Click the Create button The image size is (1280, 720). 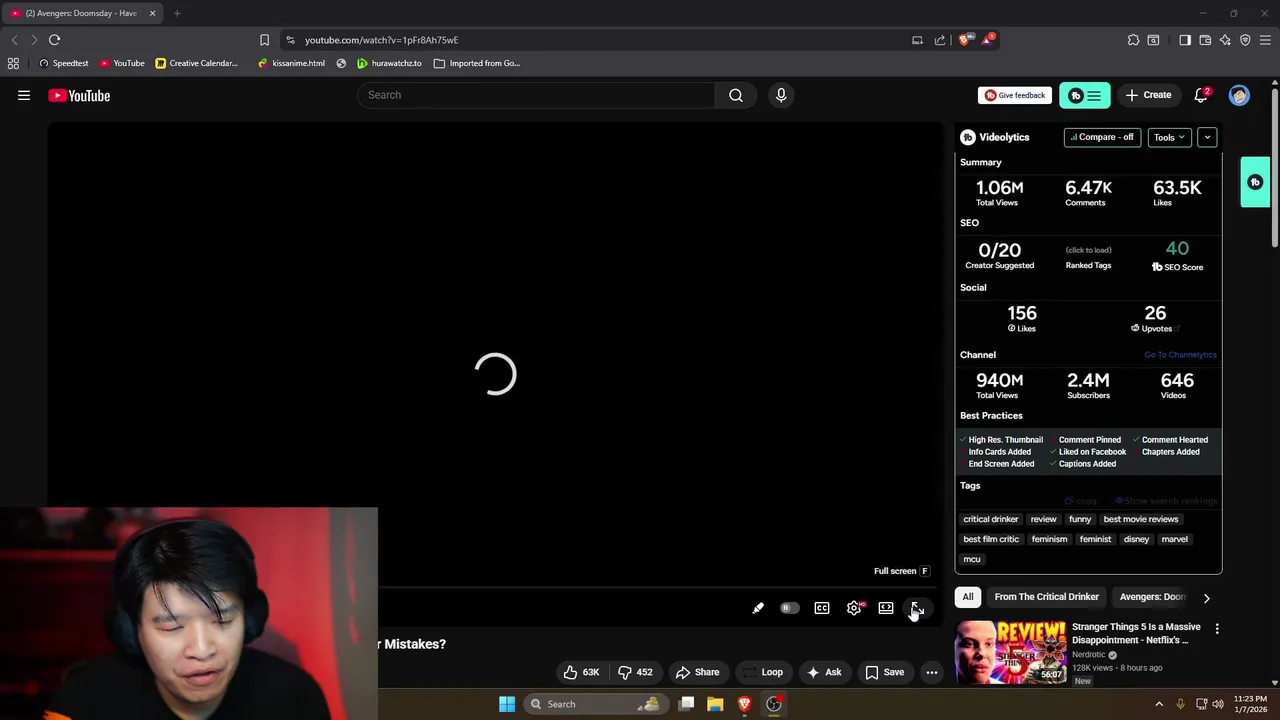(1148, 95)
